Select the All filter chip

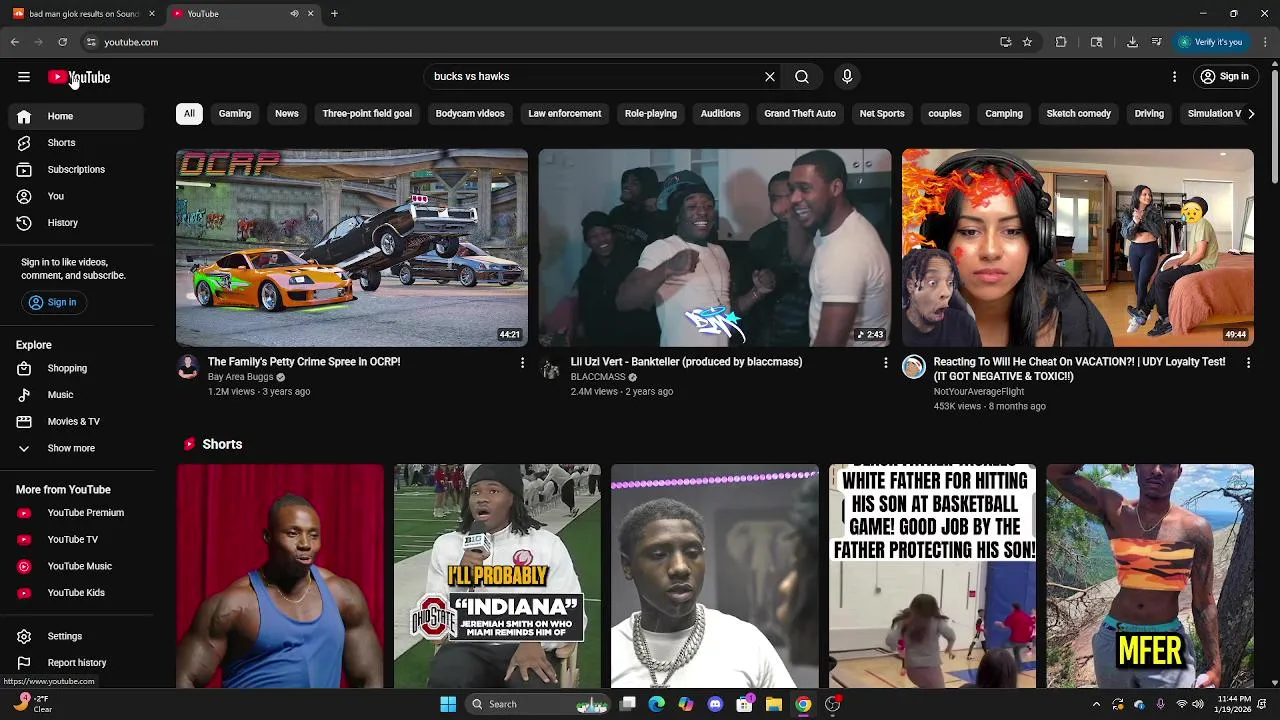pos(189,114)
